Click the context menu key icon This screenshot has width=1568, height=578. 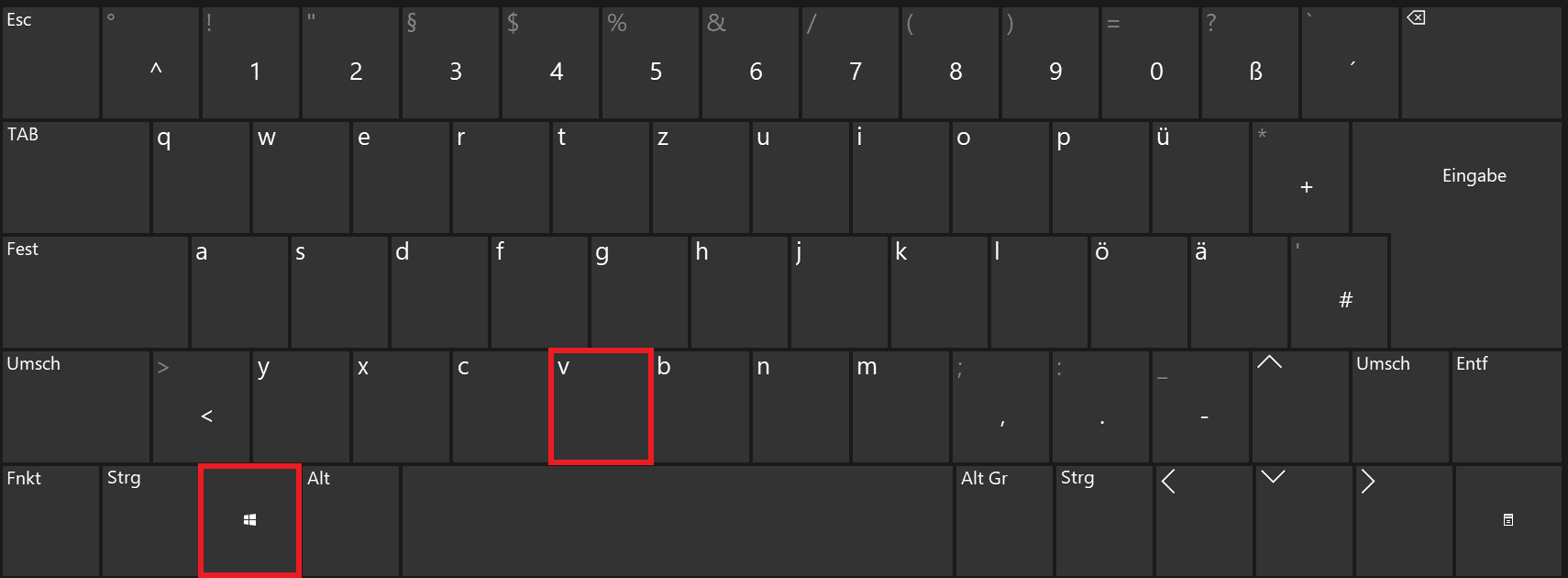(1508, 521)
